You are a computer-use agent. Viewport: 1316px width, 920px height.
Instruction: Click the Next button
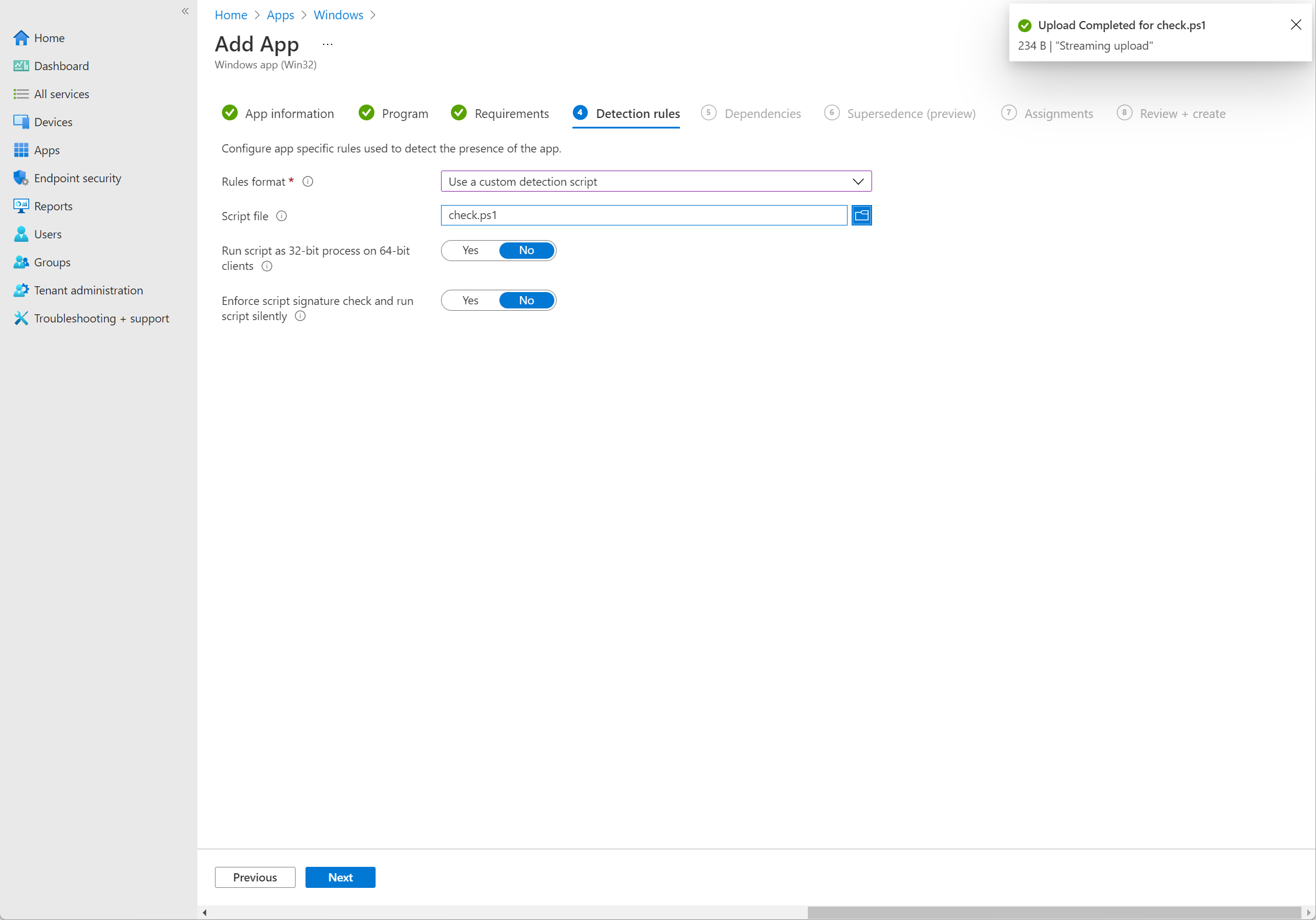(341, 877)
